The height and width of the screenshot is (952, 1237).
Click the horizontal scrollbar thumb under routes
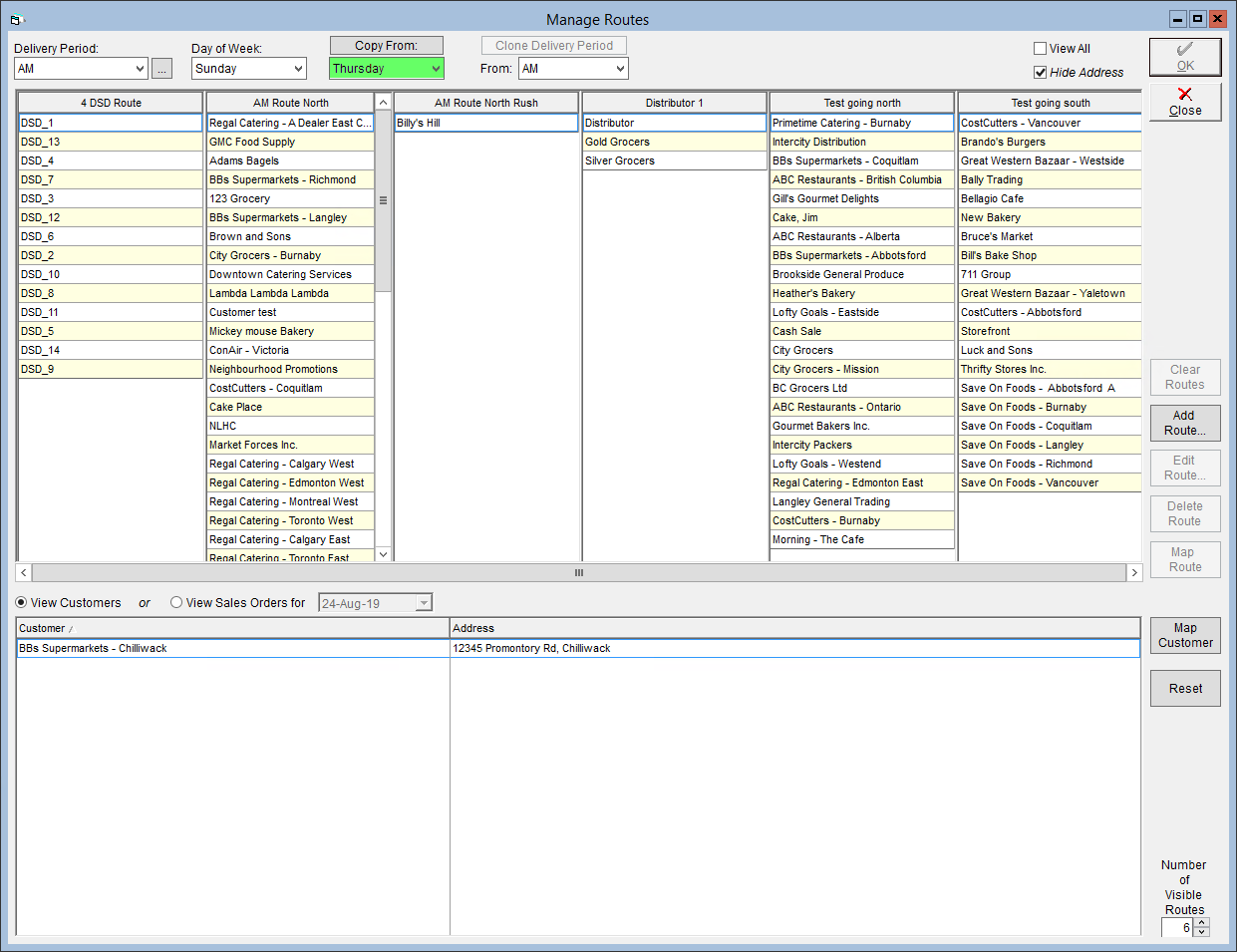(579, 573)
